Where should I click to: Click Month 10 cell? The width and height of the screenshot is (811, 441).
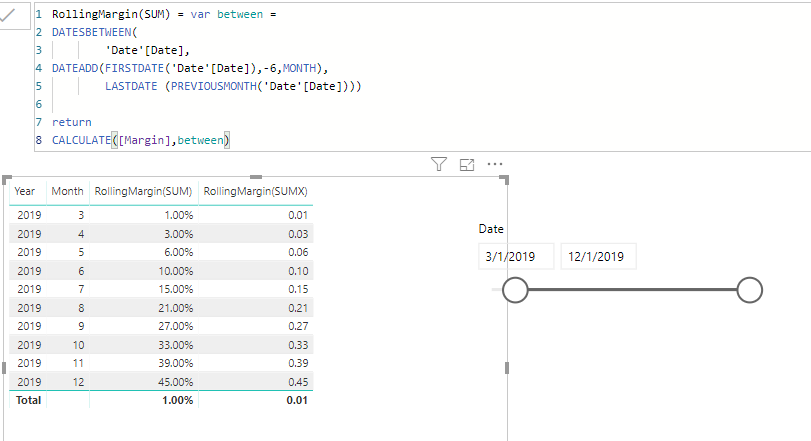coord(78,345)
